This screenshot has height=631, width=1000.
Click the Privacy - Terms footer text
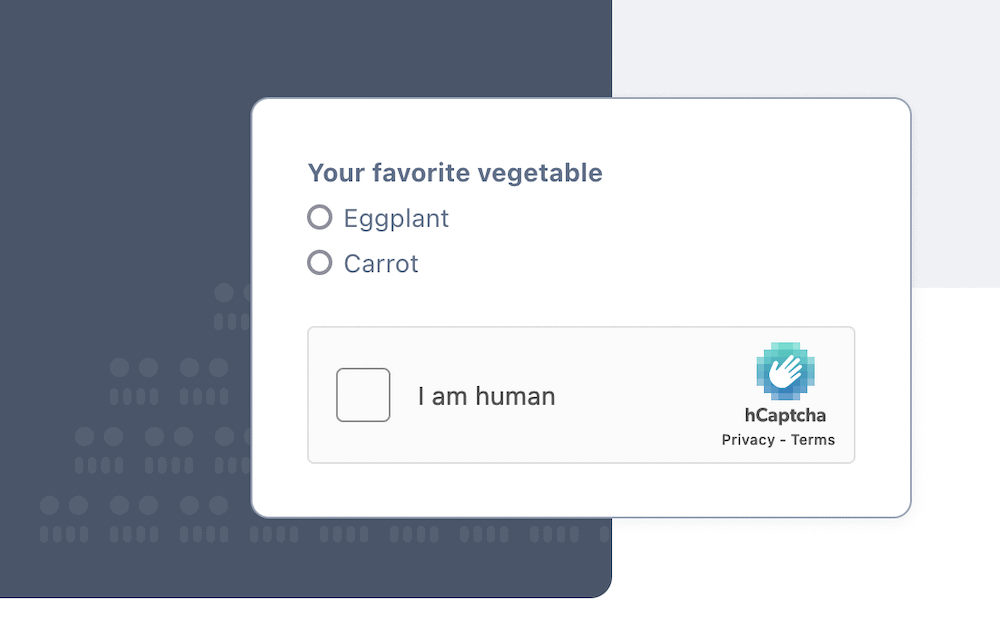point(778,439)
